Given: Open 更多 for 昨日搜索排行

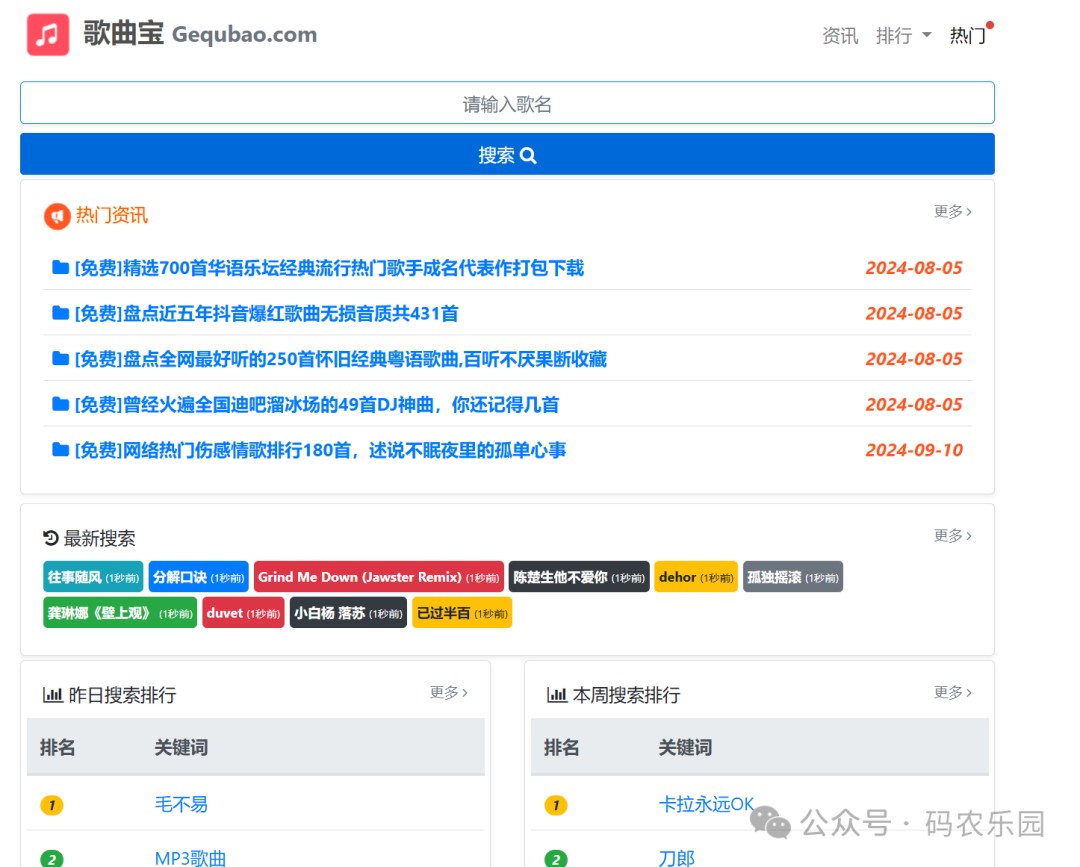Looking at the screenshot, I should [448, 692].
